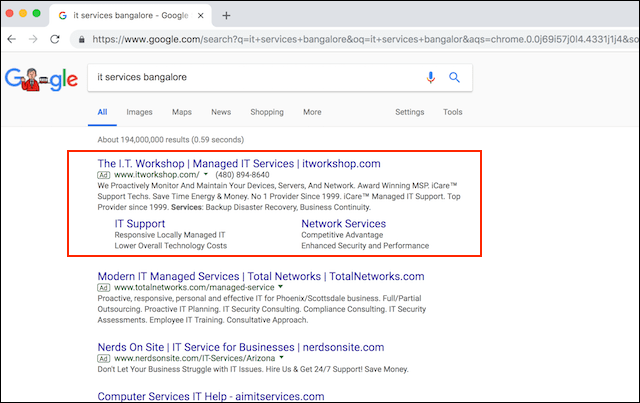The image size is (640, 403).
Task: Go back using the browser back arrow
Action: [11, 39]
